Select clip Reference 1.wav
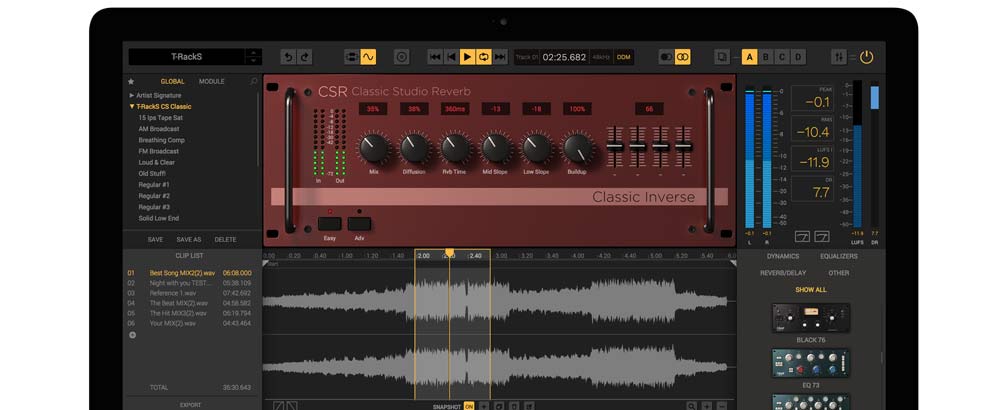The width and height of the screenshot is (1000, 410). (189, 293)
